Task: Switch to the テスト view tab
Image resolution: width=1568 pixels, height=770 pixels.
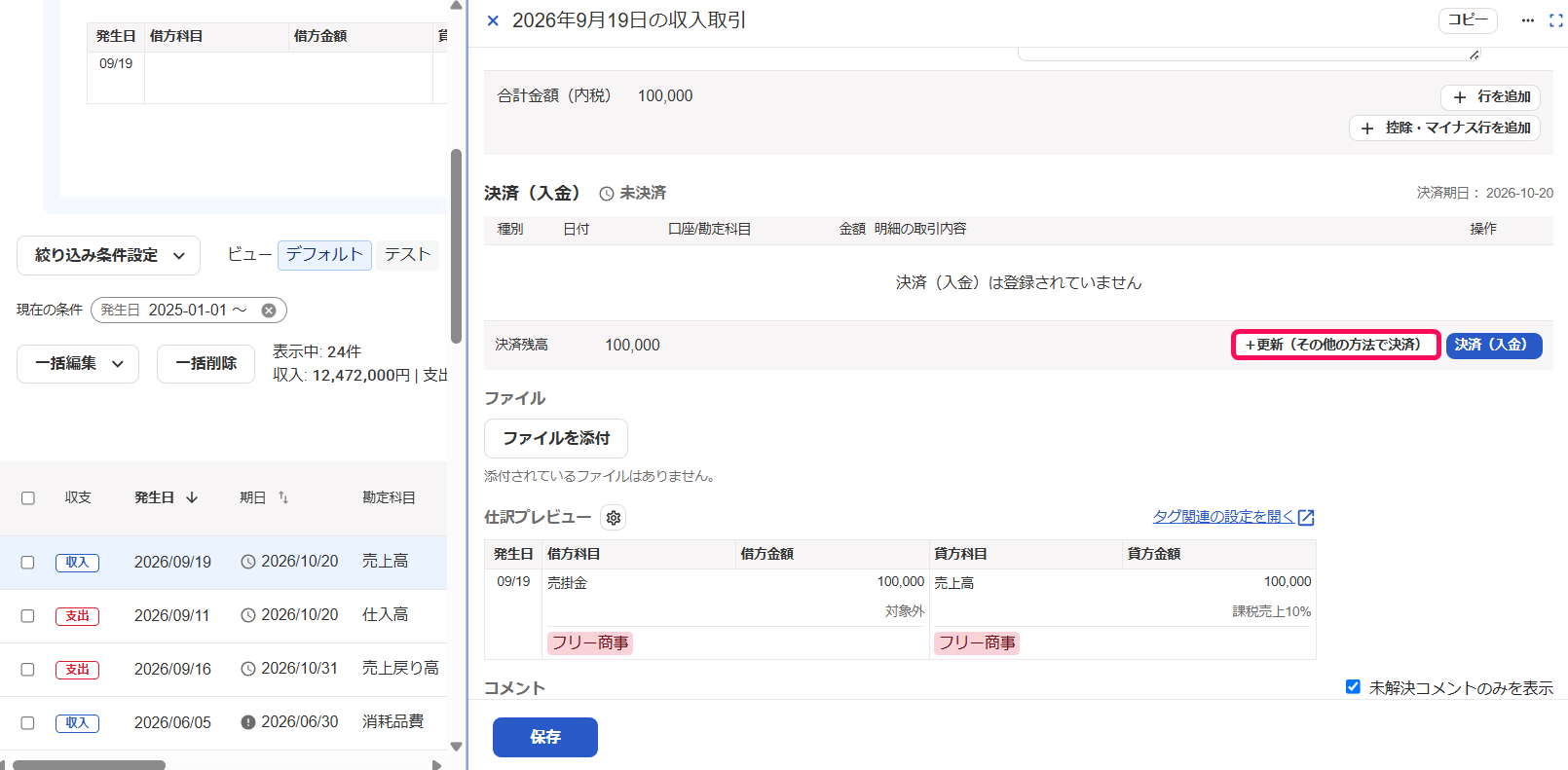Action: [407, 255]
